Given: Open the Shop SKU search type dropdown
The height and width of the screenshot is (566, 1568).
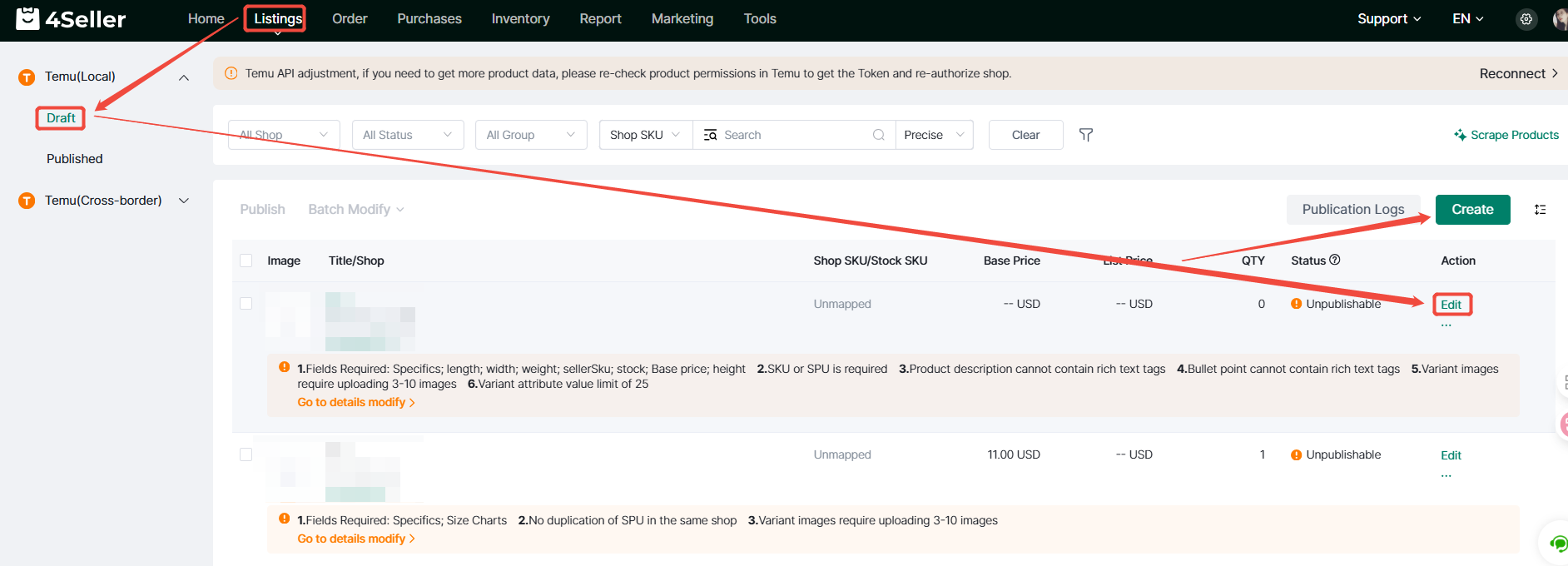Looking at the screenshot, I should [x=646, y=135].
